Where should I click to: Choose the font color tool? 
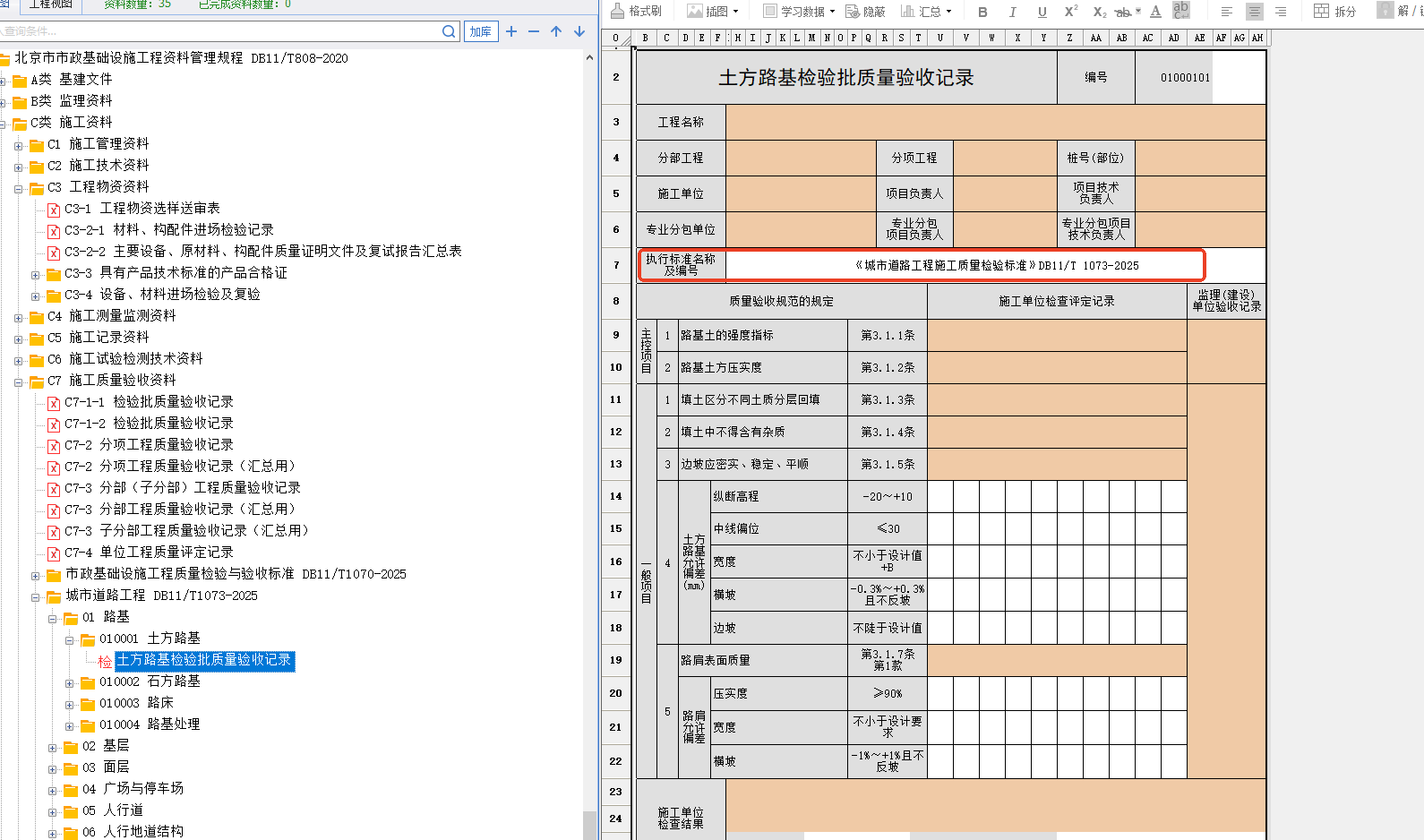click(1155, 12)
